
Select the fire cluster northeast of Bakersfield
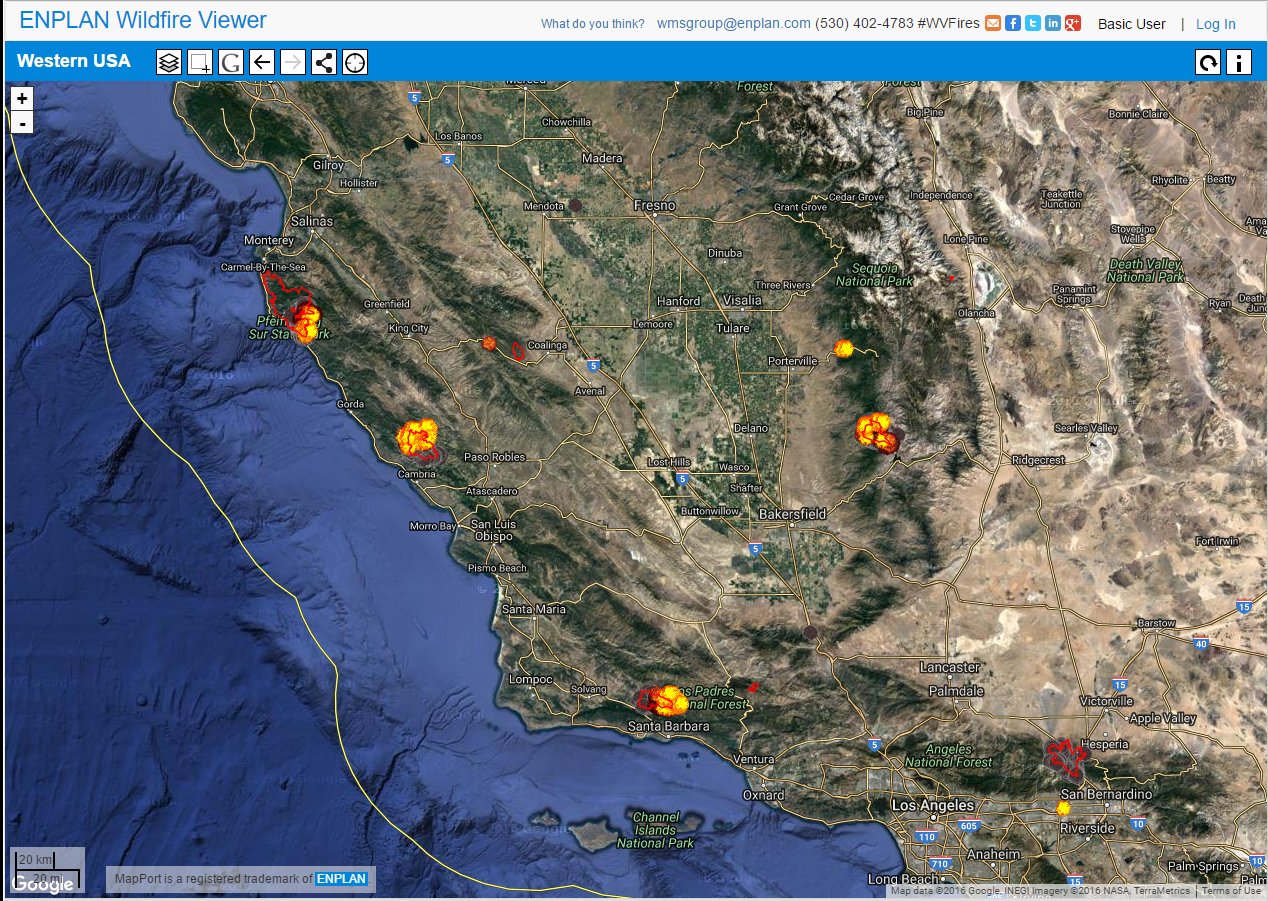pos(877,432)
